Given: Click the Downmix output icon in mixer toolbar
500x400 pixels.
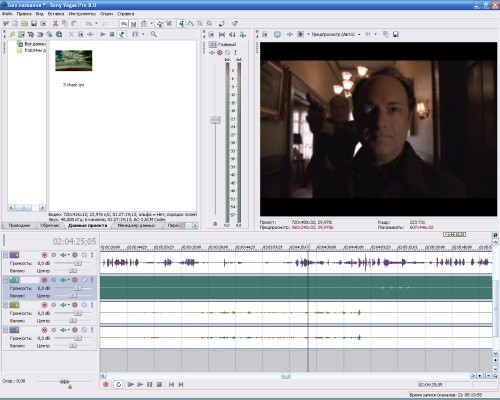Looking at the screenshot, I should coord(222,34).
